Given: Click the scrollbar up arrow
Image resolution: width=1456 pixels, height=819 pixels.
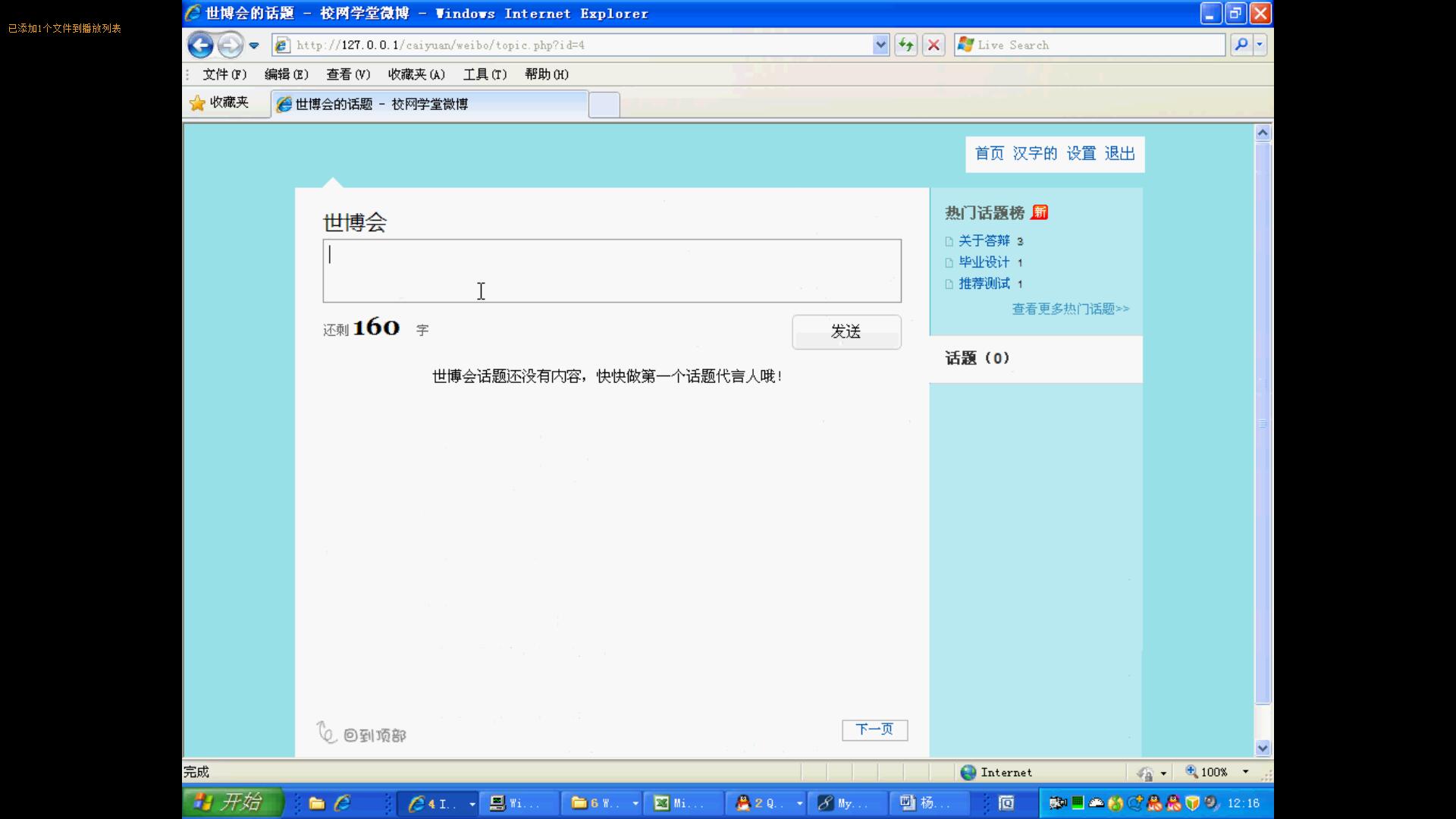Looking at the screenshot, I should coord(1263,133).
